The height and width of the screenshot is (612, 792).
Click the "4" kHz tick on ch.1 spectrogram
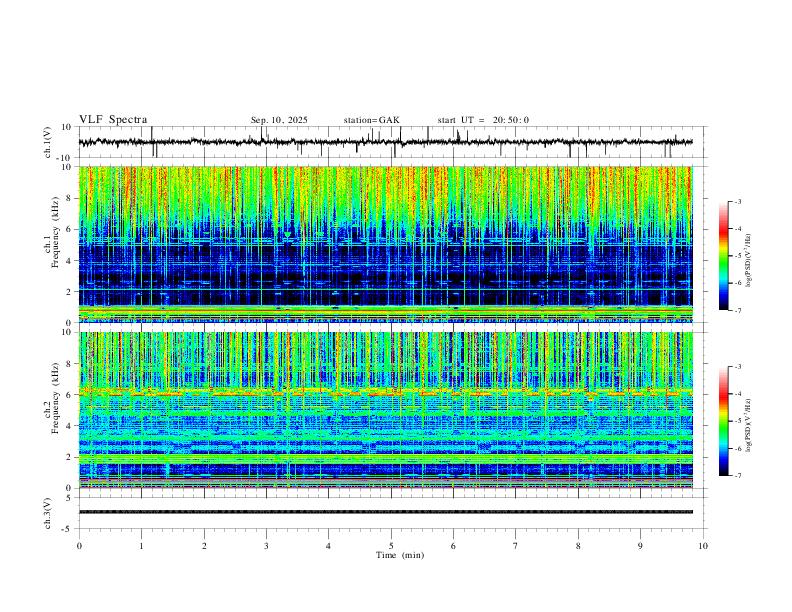click(69, 261)
